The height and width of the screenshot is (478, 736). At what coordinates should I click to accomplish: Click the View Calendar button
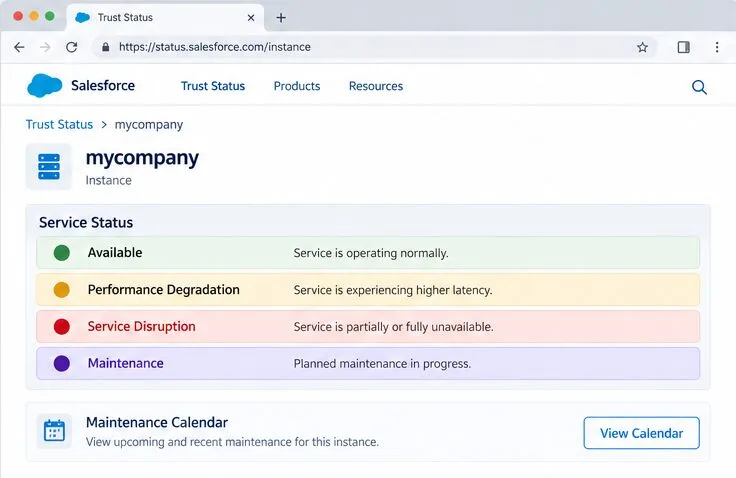click(641, 433)
